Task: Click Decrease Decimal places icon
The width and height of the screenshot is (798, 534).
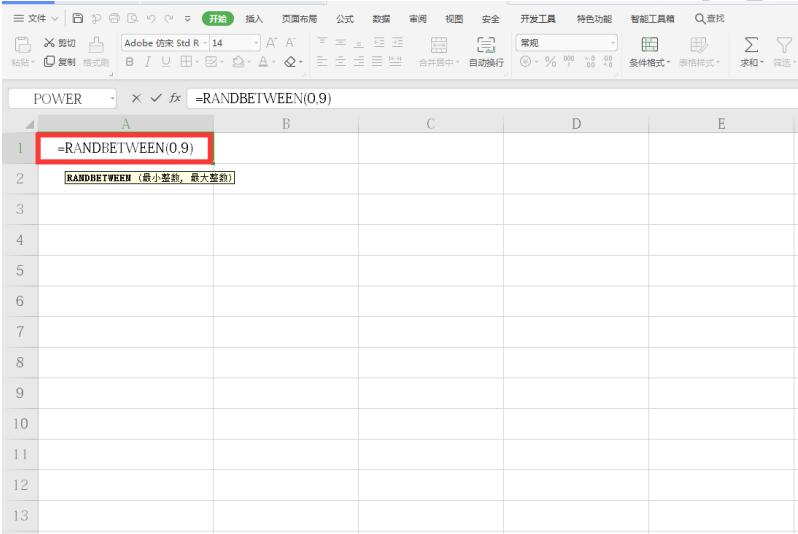Action: [x=608, y=62]
